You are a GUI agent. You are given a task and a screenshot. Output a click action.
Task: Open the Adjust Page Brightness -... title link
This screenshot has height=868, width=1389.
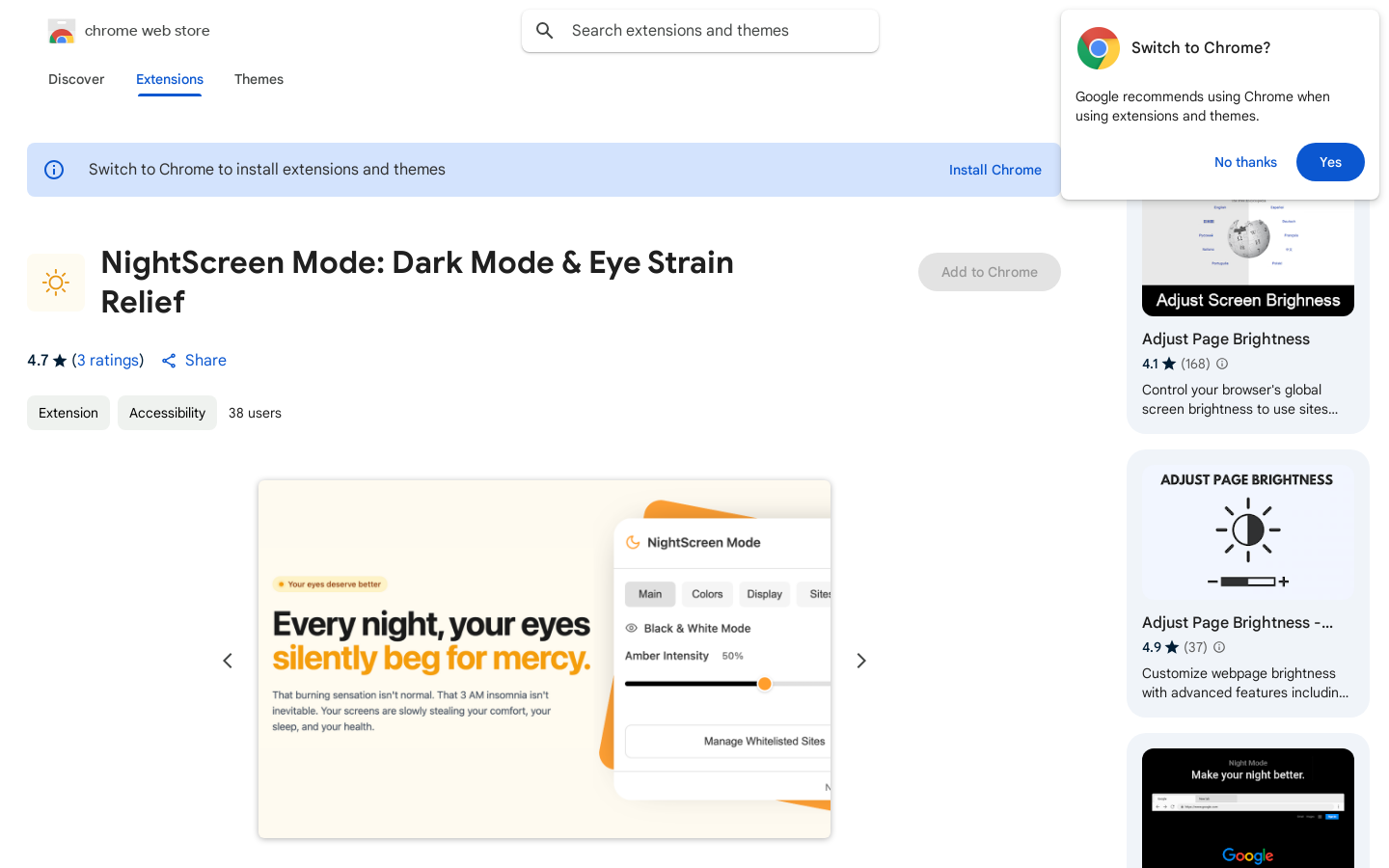(x=1238, y=623)
